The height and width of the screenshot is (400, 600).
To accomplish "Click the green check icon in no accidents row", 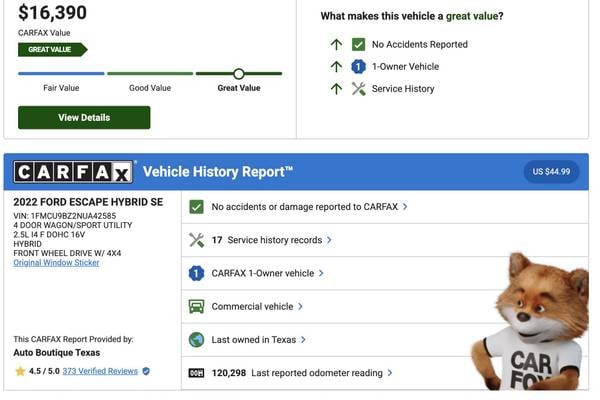I will [x=196, y=207].
